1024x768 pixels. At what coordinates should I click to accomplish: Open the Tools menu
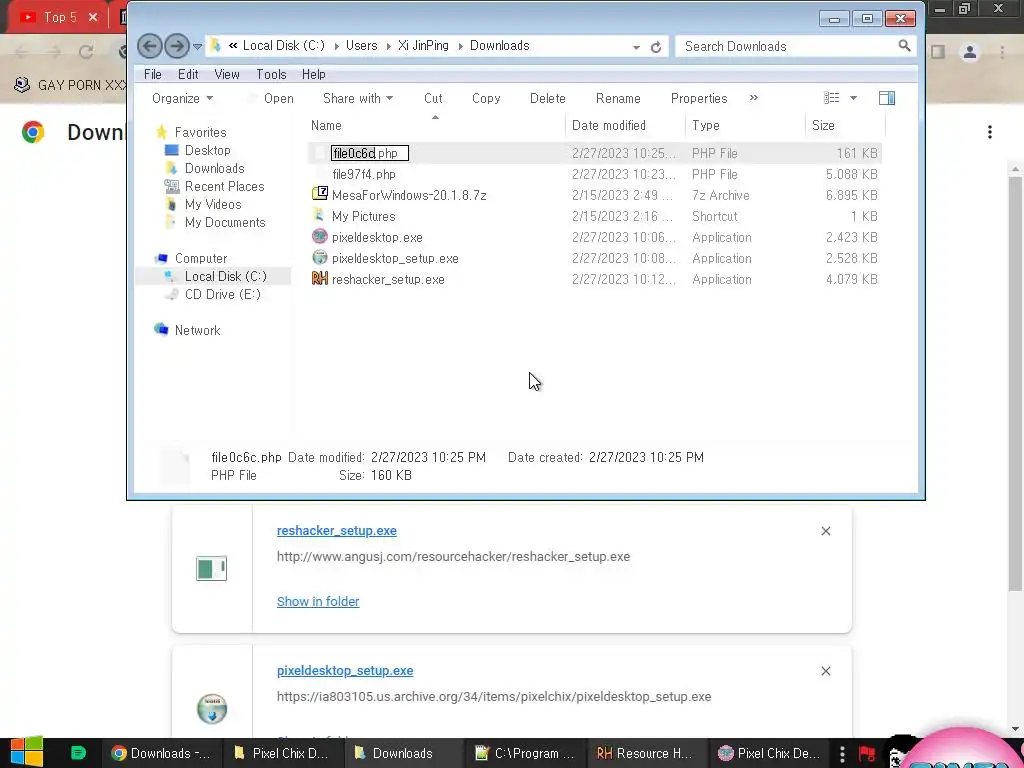coord(271,74)
